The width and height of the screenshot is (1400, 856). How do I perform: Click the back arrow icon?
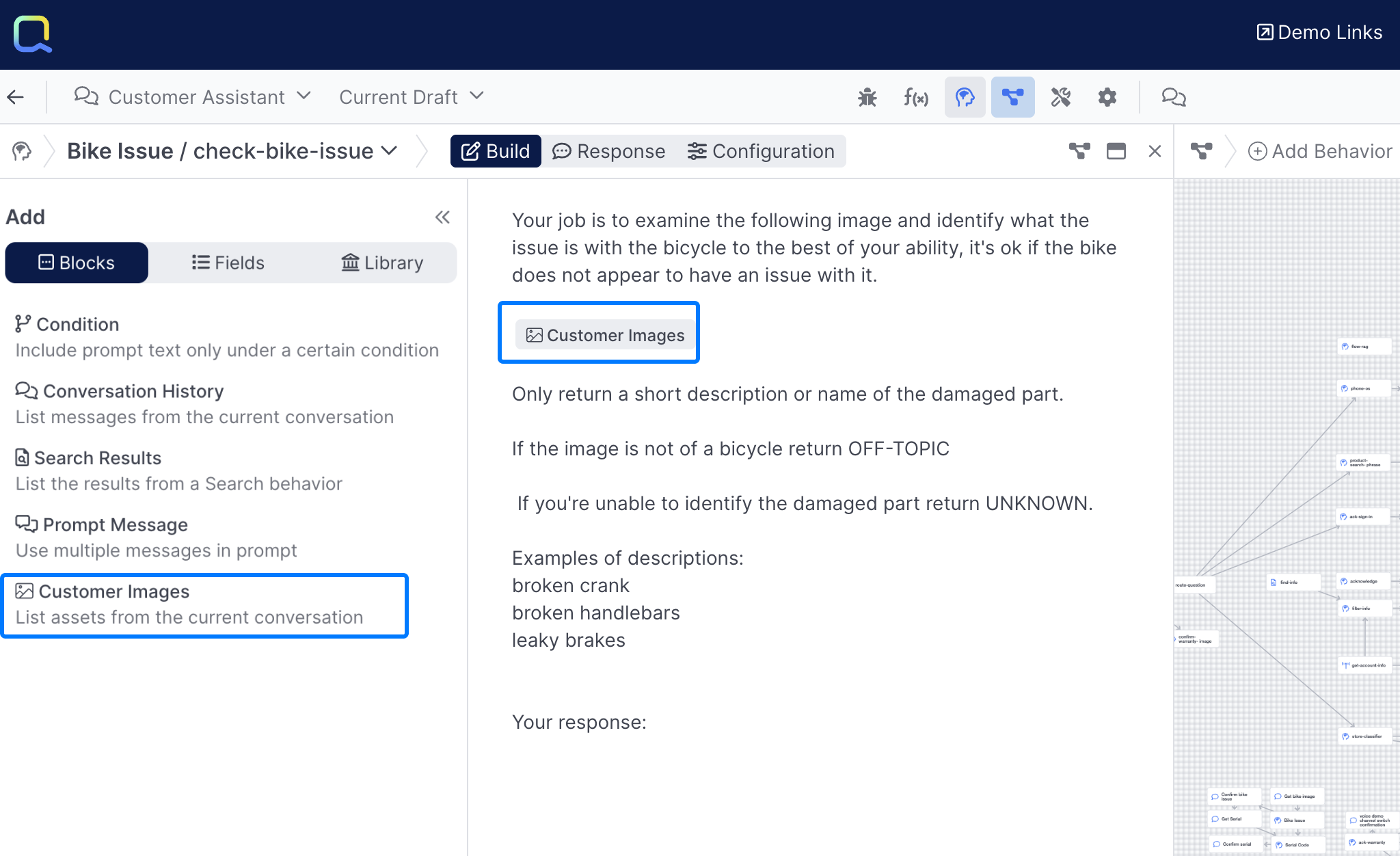coord(16,97)
